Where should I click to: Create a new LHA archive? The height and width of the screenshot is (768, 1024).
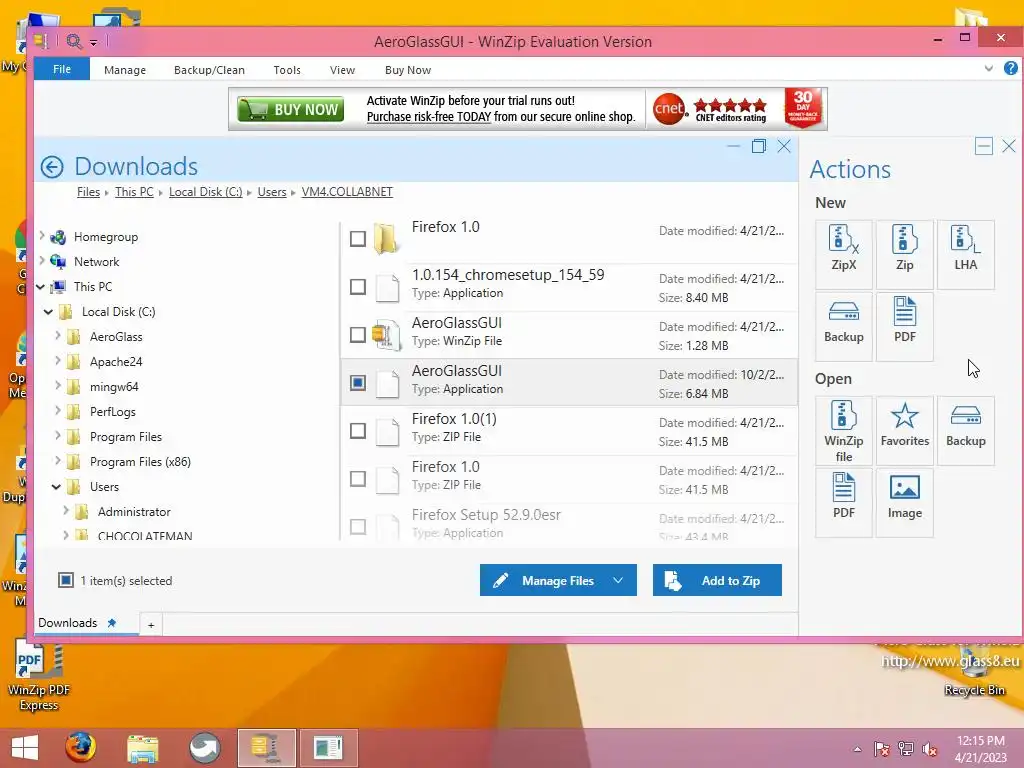pyautogui.click(x=965, y=255)
